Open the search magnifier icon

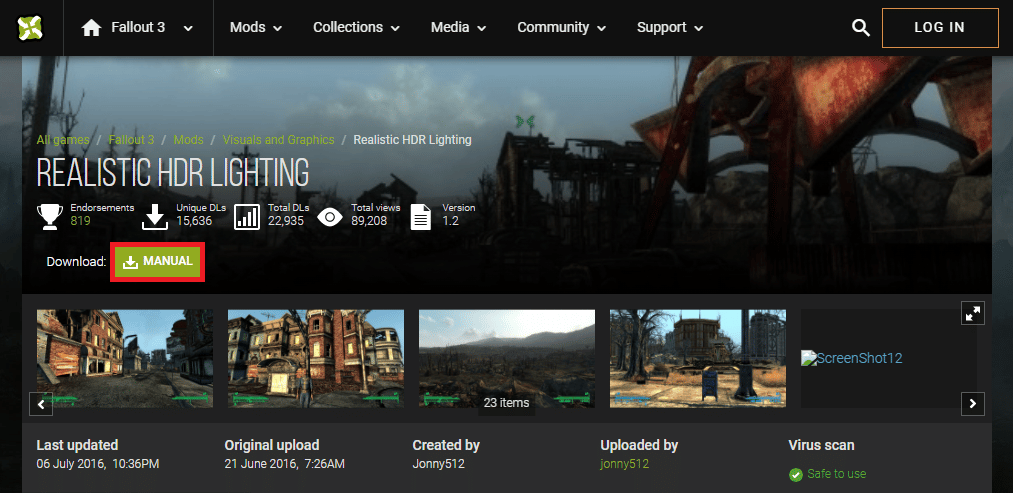(861, 28)
